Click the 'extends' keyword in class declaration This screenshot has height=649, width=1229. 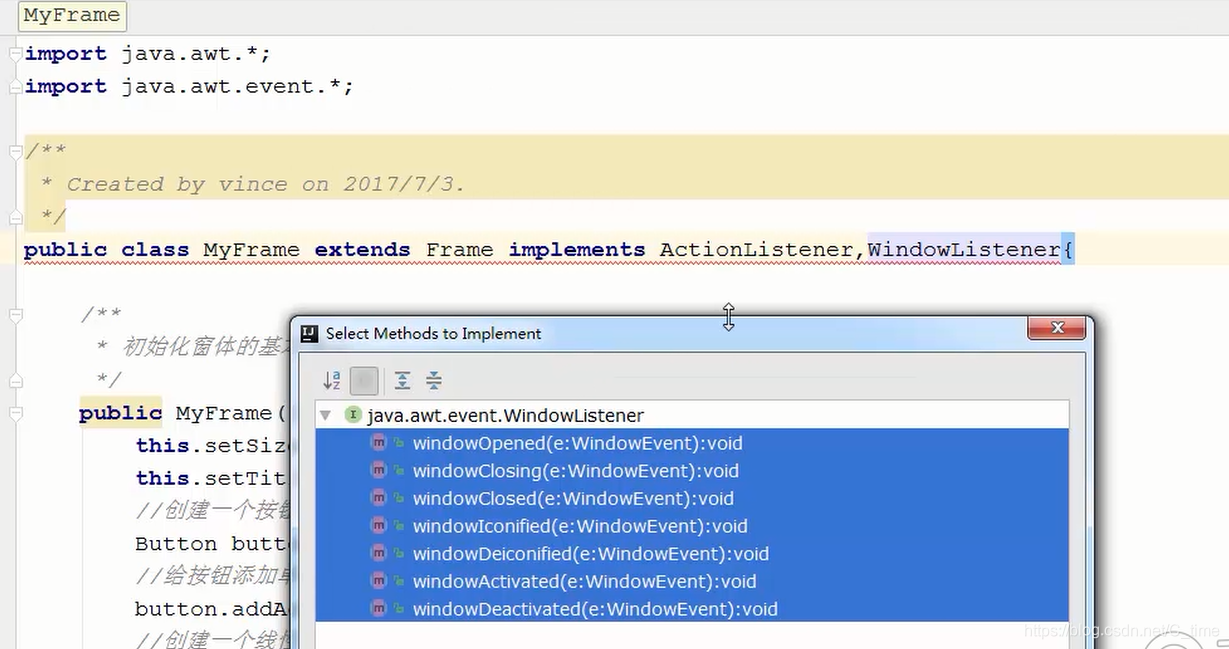coord(362,249)
